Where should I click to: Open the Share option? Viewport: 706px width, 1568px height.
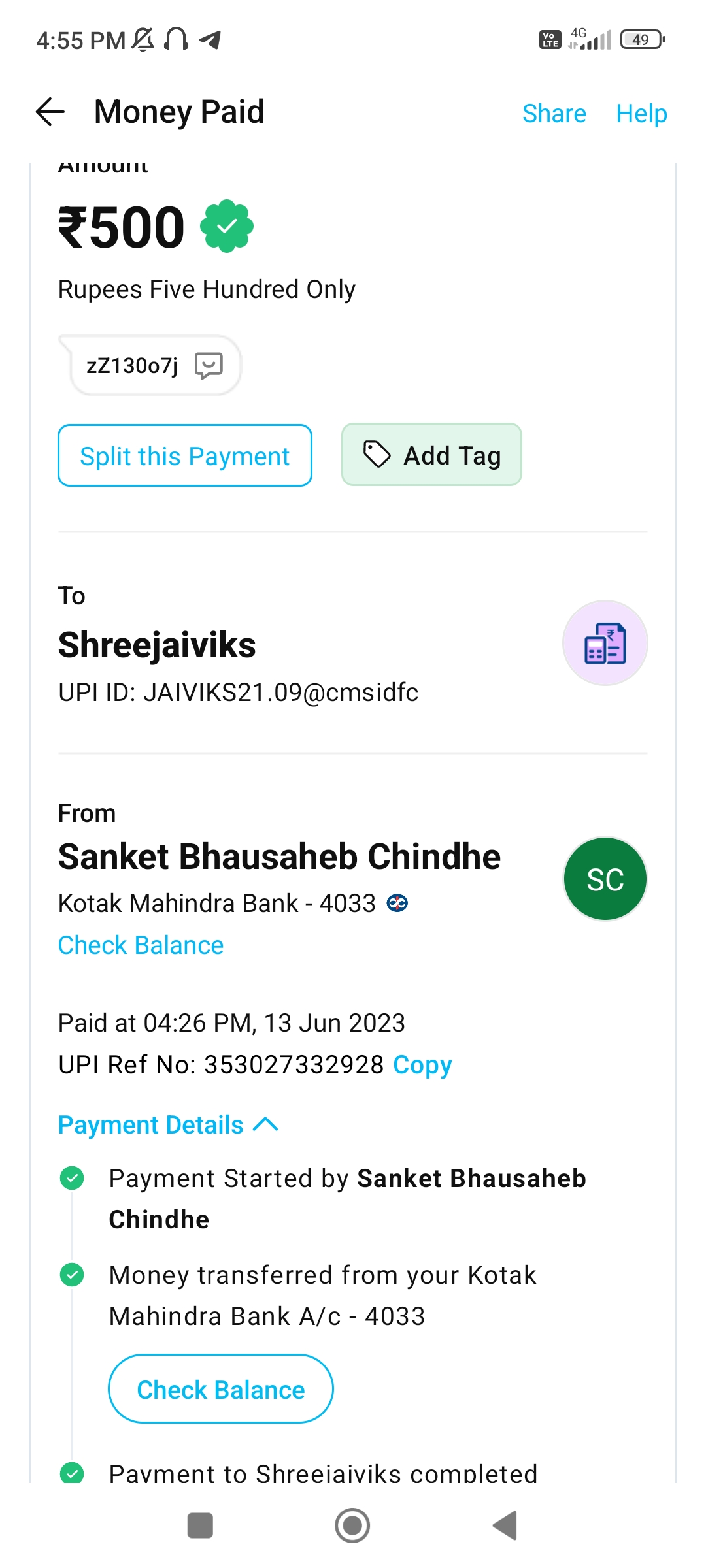pos(554,114)
